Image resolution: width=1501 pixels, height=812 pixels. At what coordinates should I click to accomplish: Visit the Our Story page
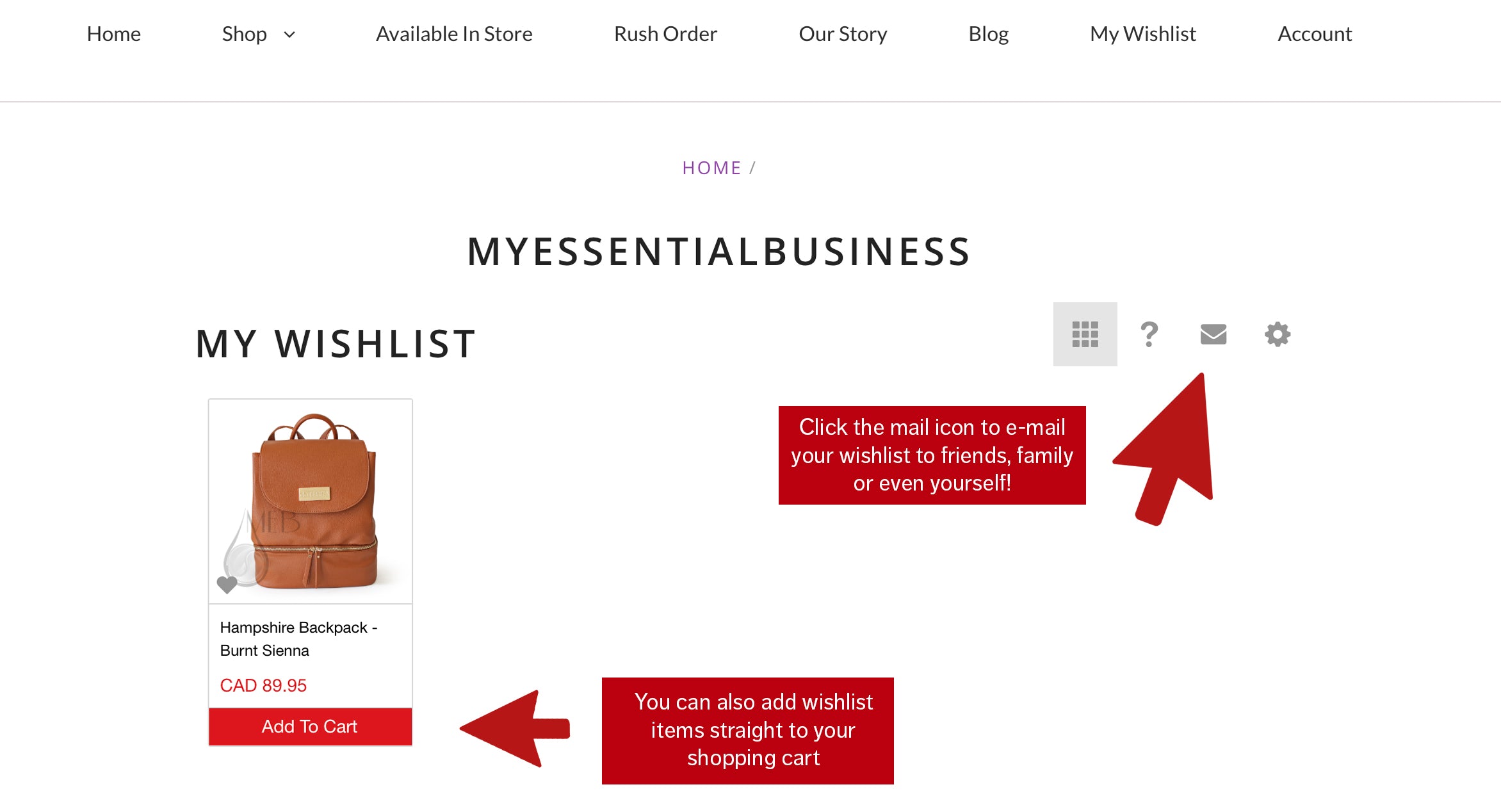pos(843,34)
